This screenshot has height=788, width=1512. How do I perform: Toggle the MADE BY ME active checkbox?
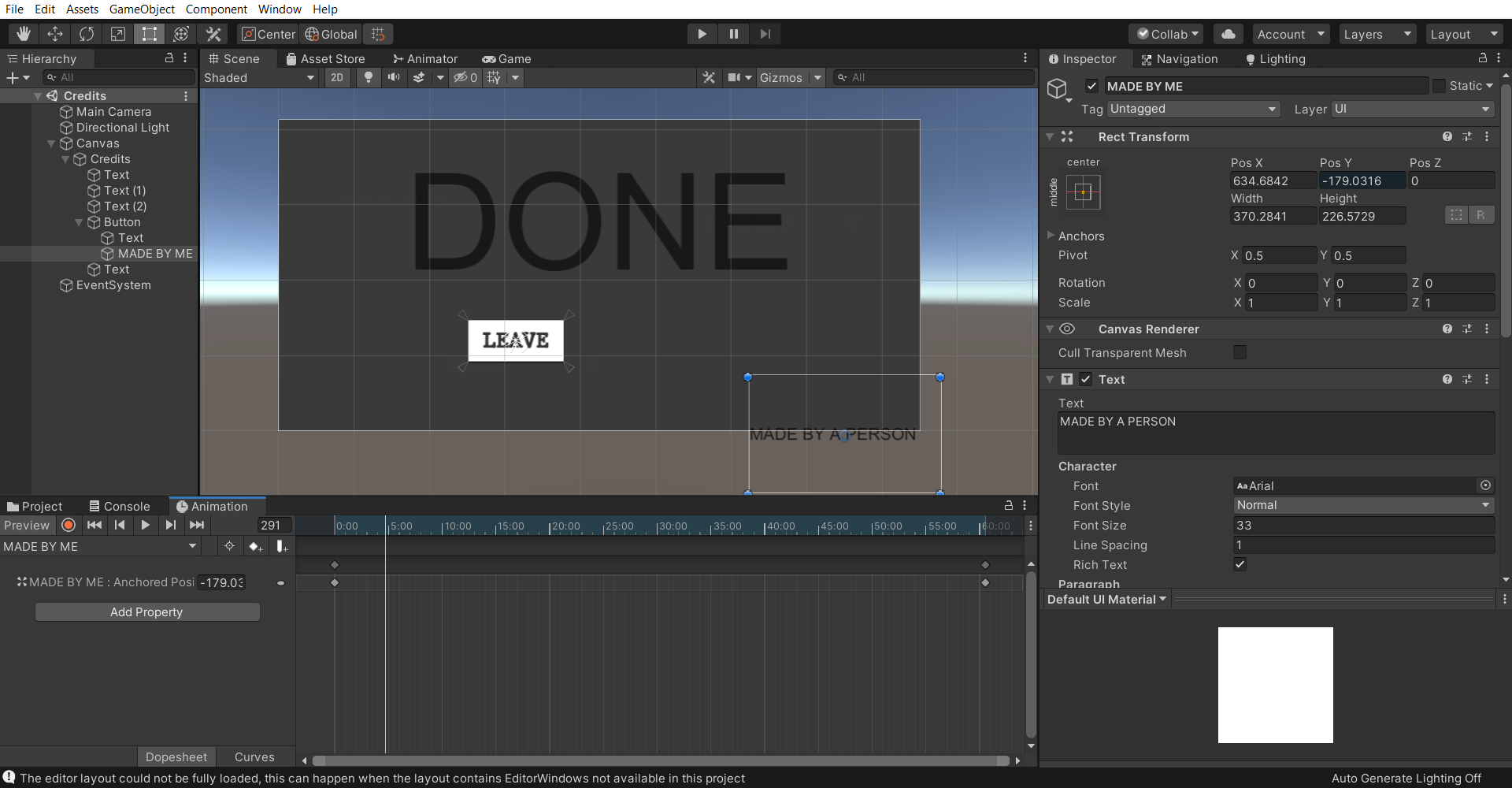click(x=1091, y=86)
